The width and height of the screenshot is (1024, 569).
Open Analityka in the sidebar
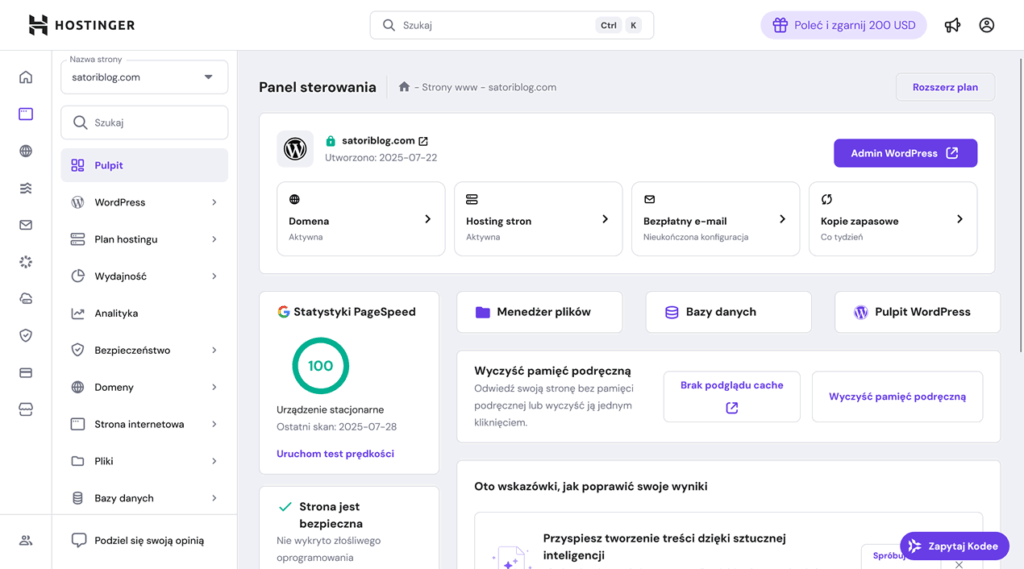(144, 314)
